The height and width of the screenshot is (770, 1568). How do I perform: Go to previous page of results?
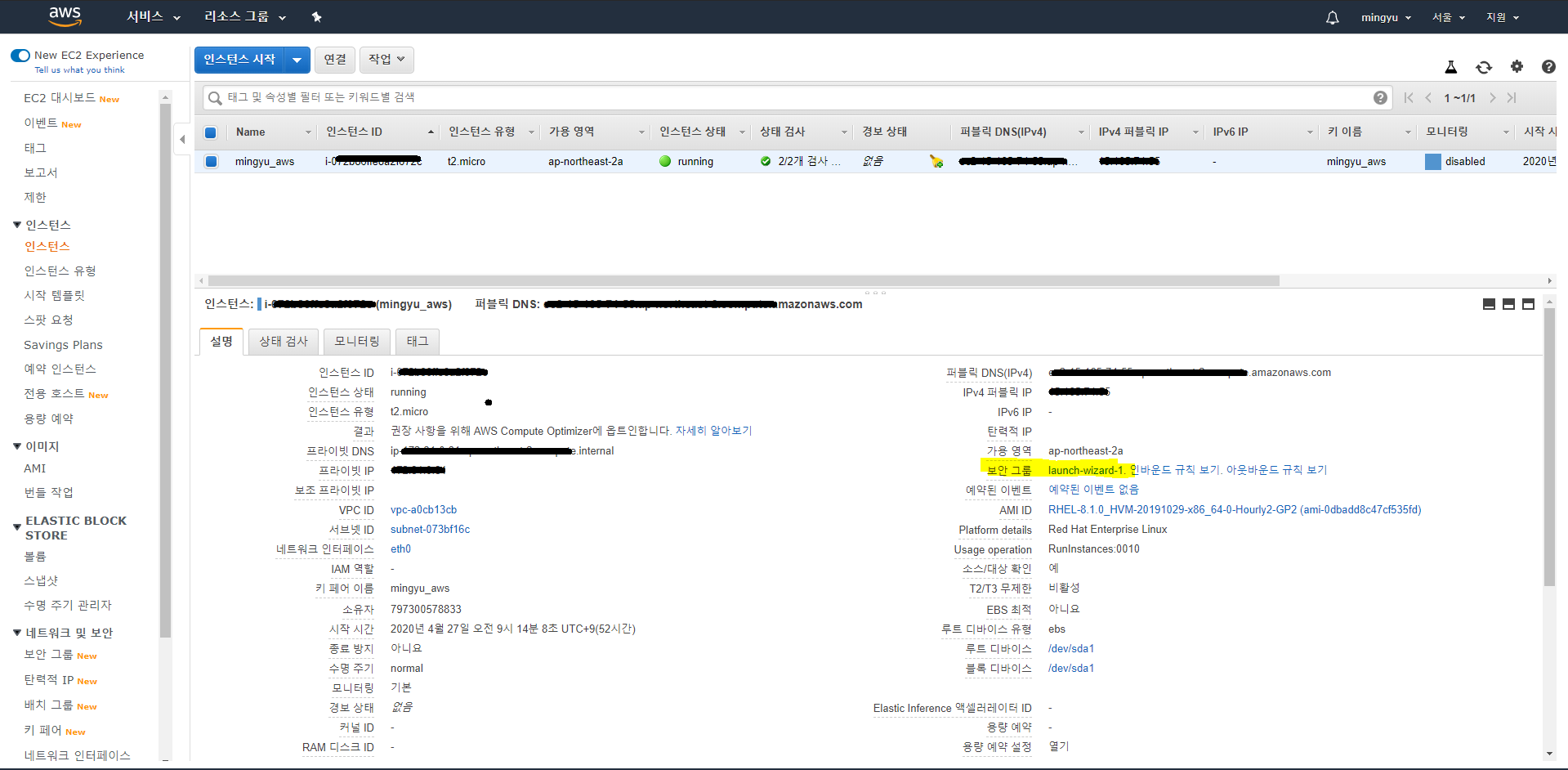(1428, 98)
